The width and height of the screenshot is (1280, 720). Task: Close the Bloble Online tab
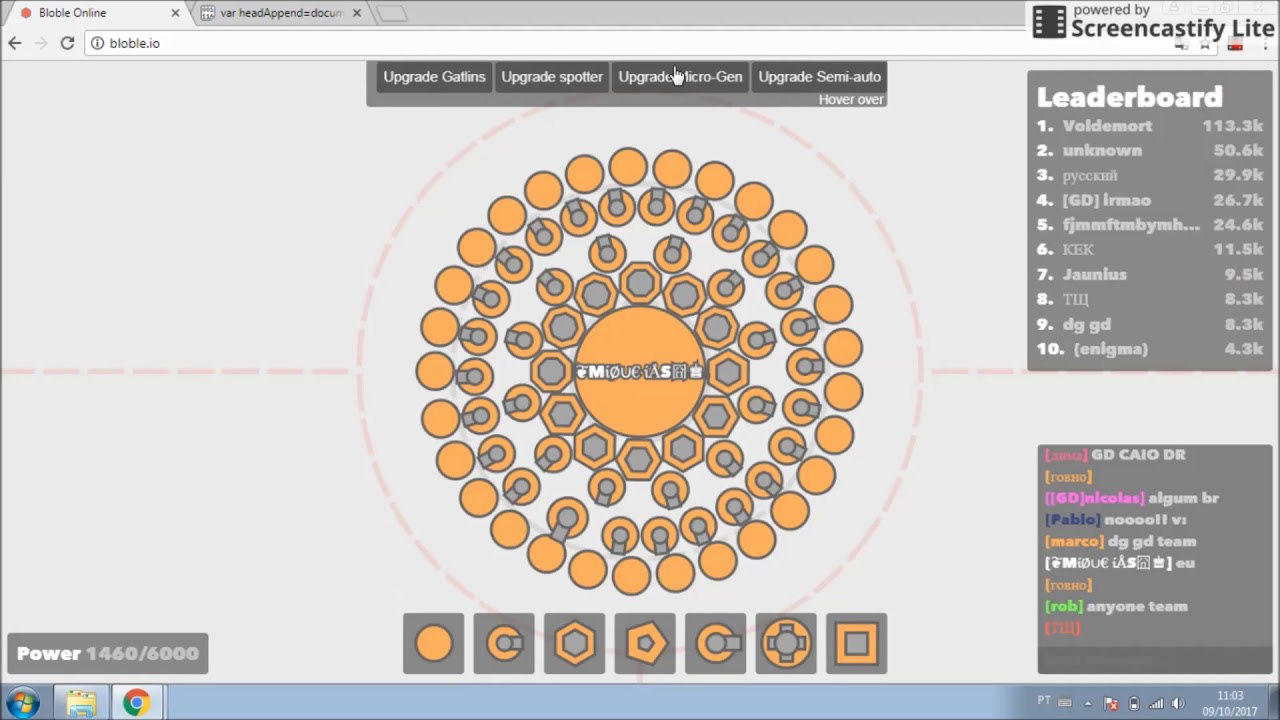pos(176,13)
